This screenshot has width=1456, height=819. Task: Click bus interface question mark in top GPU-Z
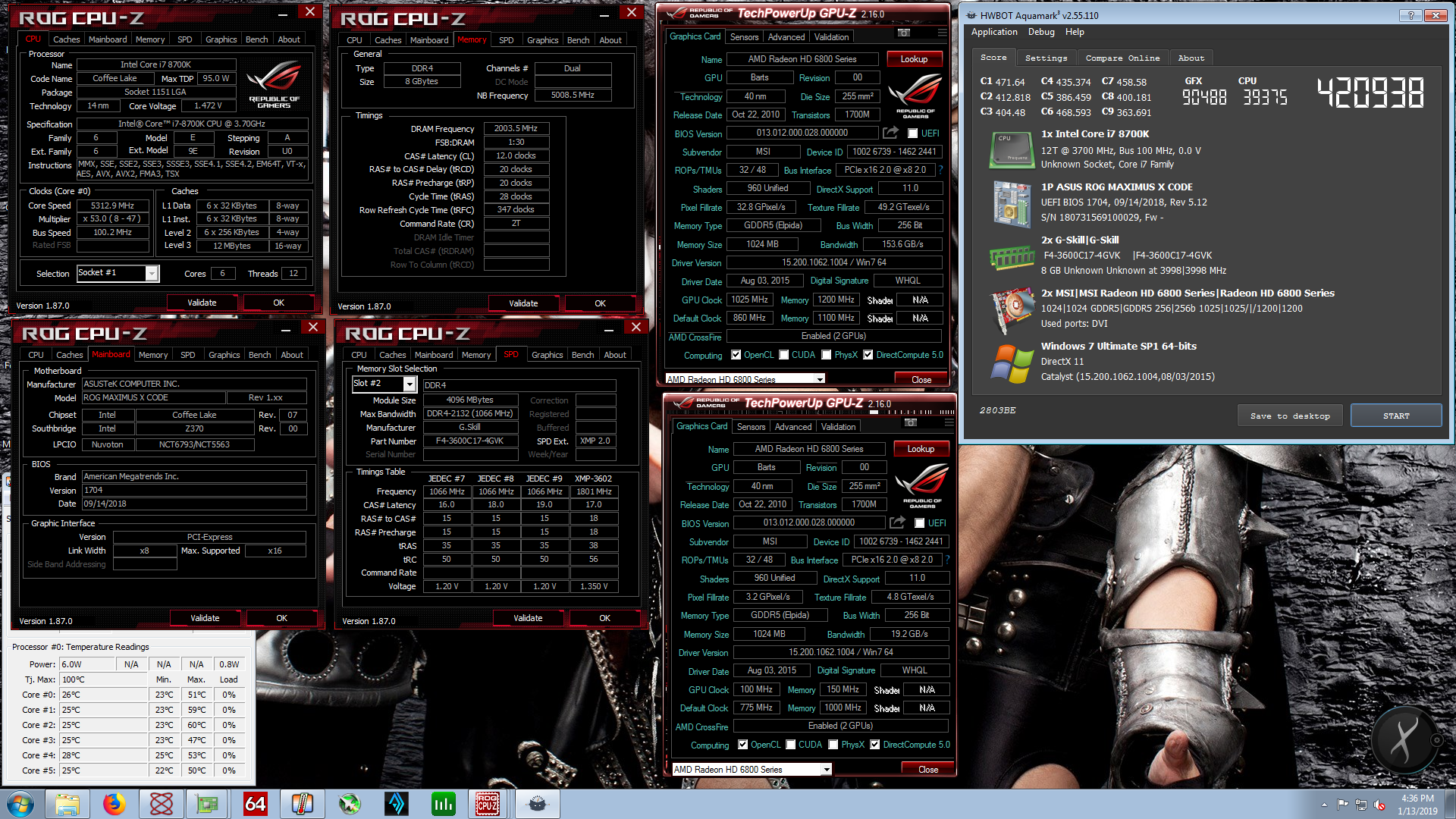coord(940,170)
